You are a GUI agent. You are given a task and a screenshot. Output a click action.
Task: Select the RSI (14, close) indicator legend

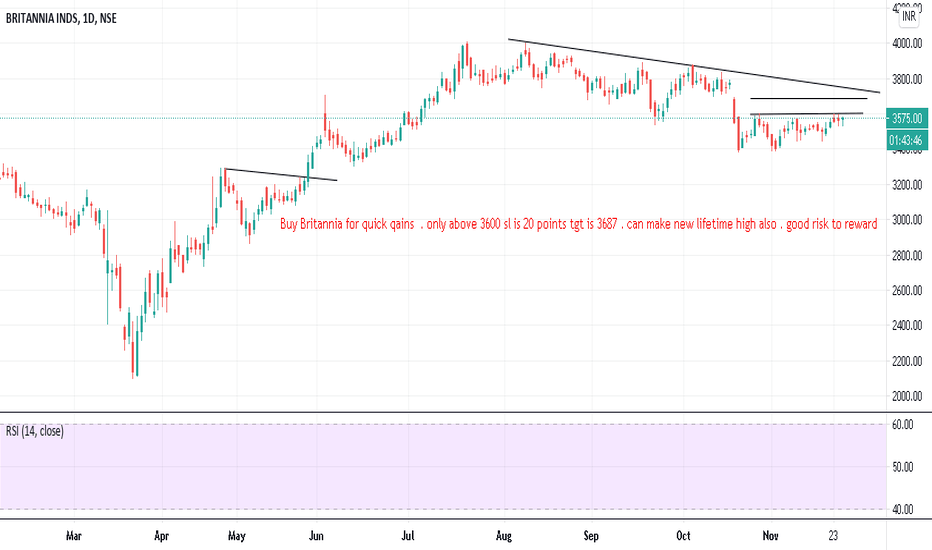pos(35,431)
